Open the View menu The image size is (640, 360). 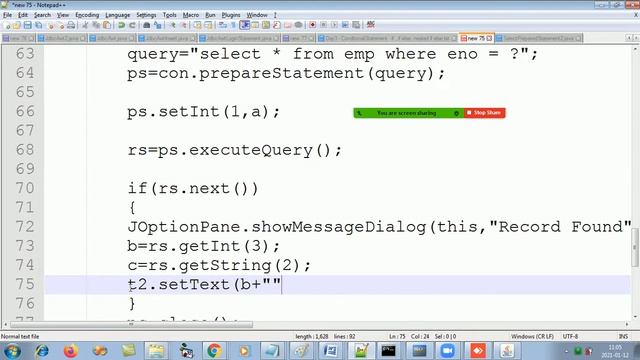point(62,15)
